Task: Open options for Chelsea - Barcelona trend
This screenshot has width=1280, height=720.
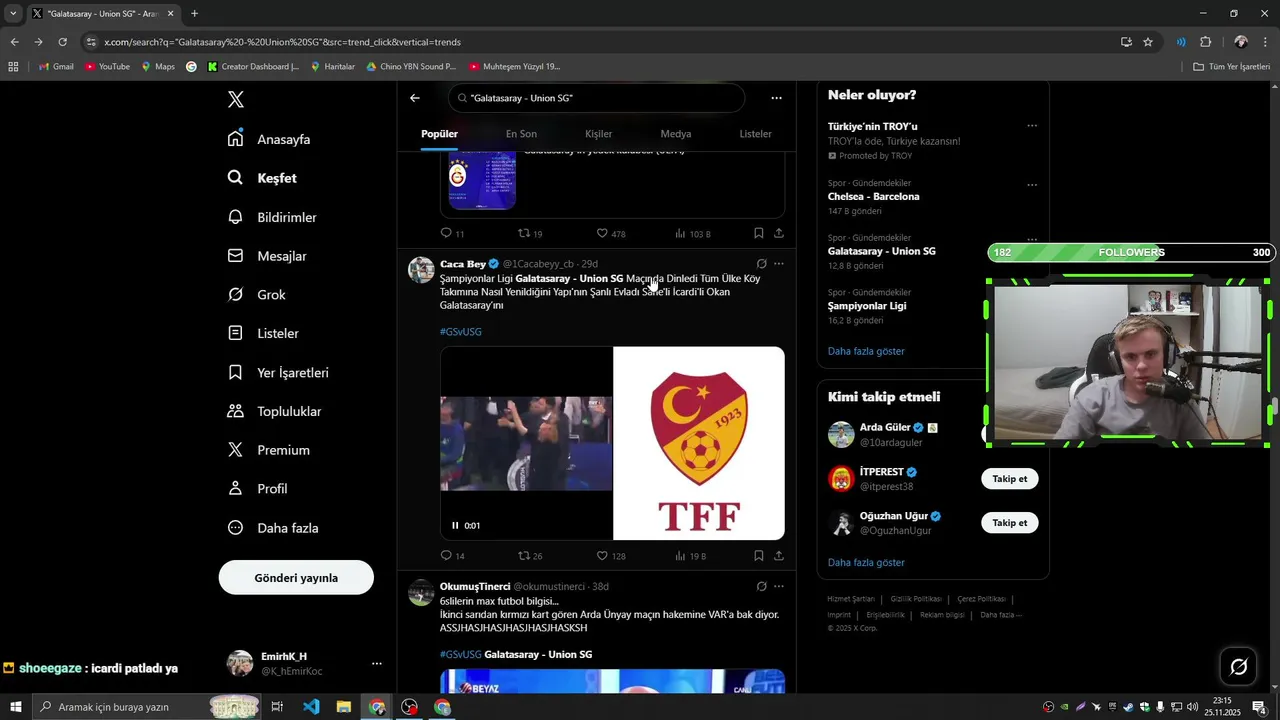Action: pyautogui.click(x=1032, y=185)
